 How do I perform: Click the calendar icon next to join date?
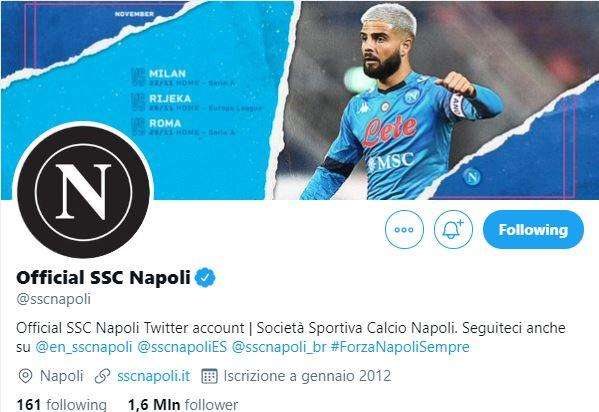pos(209,376)
